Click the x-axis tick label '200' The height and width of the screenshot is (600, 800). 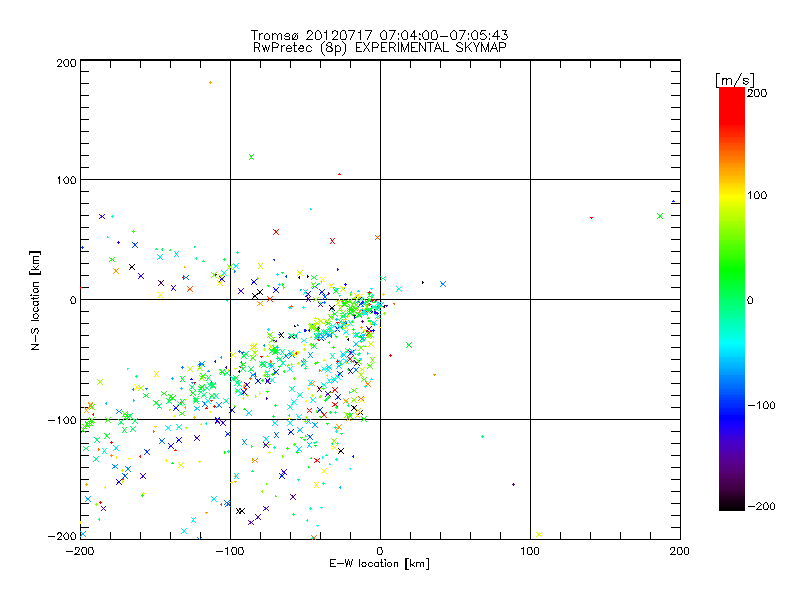coord(680,551)
